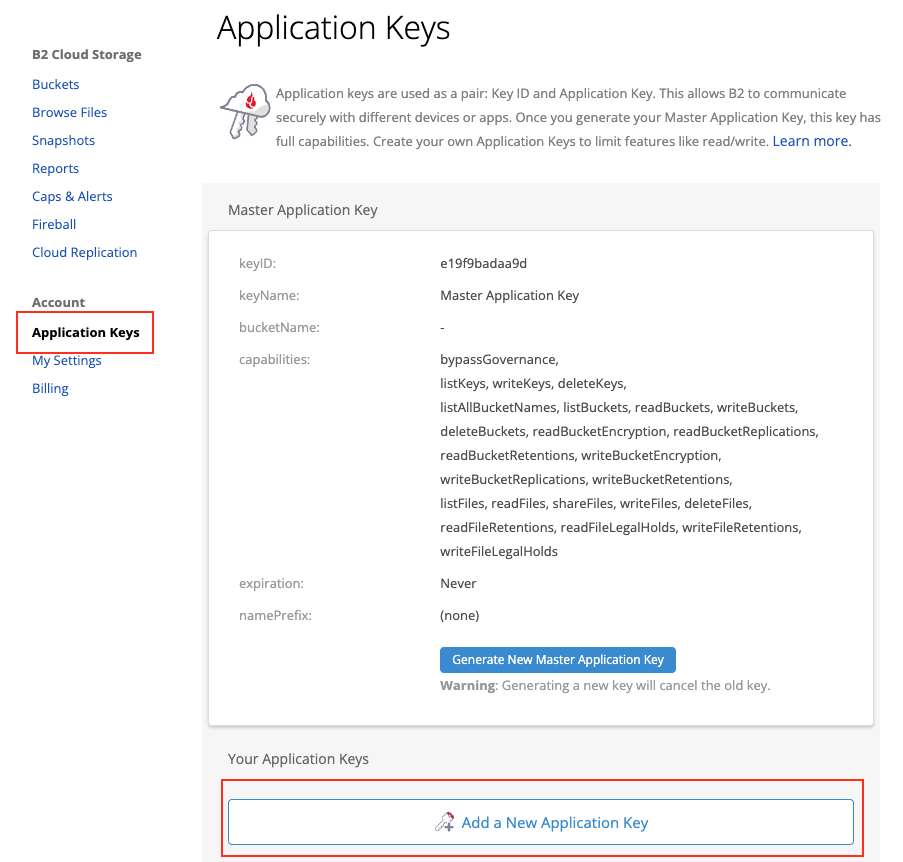Click the B2 Cloud Storage sidebar heading
The height and width of the screenshot is (862, 903).
87,55
